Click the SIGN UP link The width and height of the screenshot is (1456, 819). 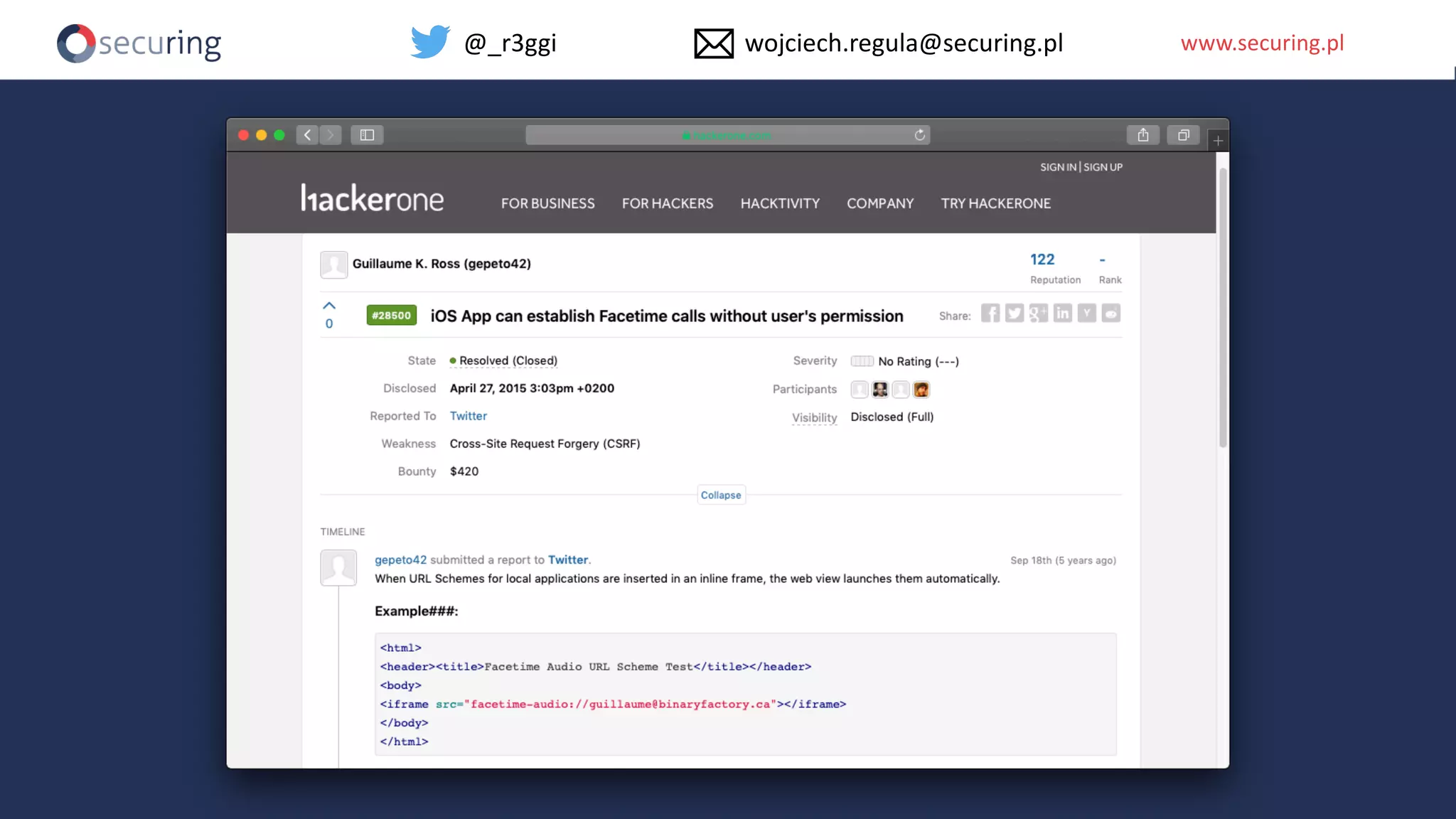pyautogui.click(x=1103, y=167)
